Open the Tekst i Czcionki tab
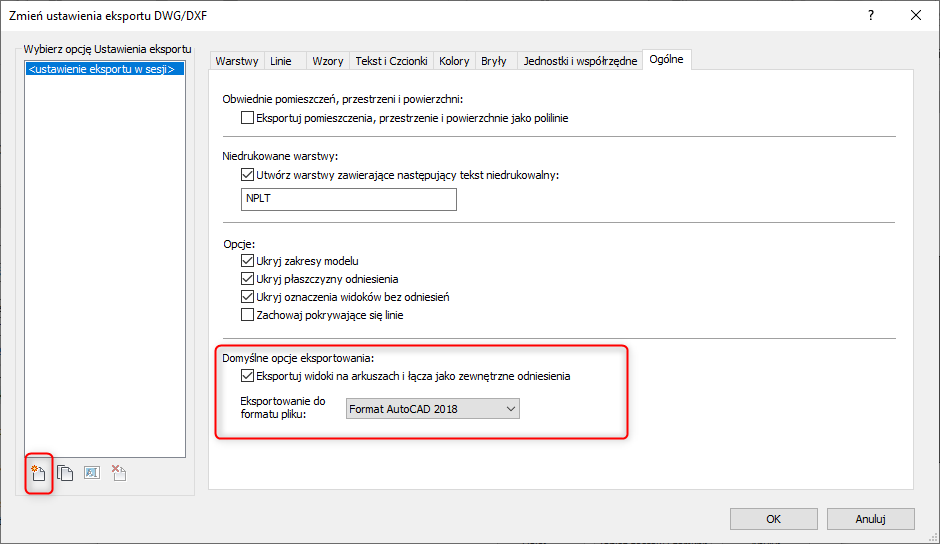This screenshot has height=544, width=940. click(x=391, y=61)
